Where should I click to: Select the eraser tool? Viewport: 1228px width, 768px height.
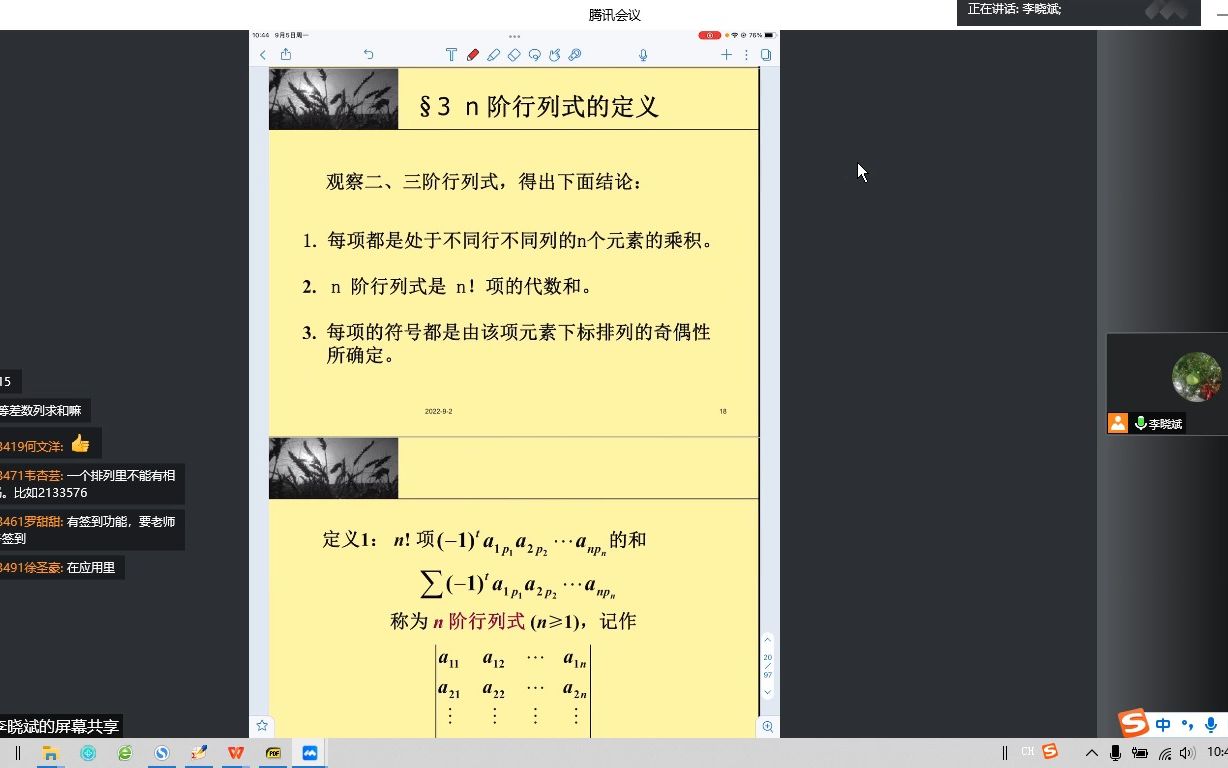pos(514,54)
